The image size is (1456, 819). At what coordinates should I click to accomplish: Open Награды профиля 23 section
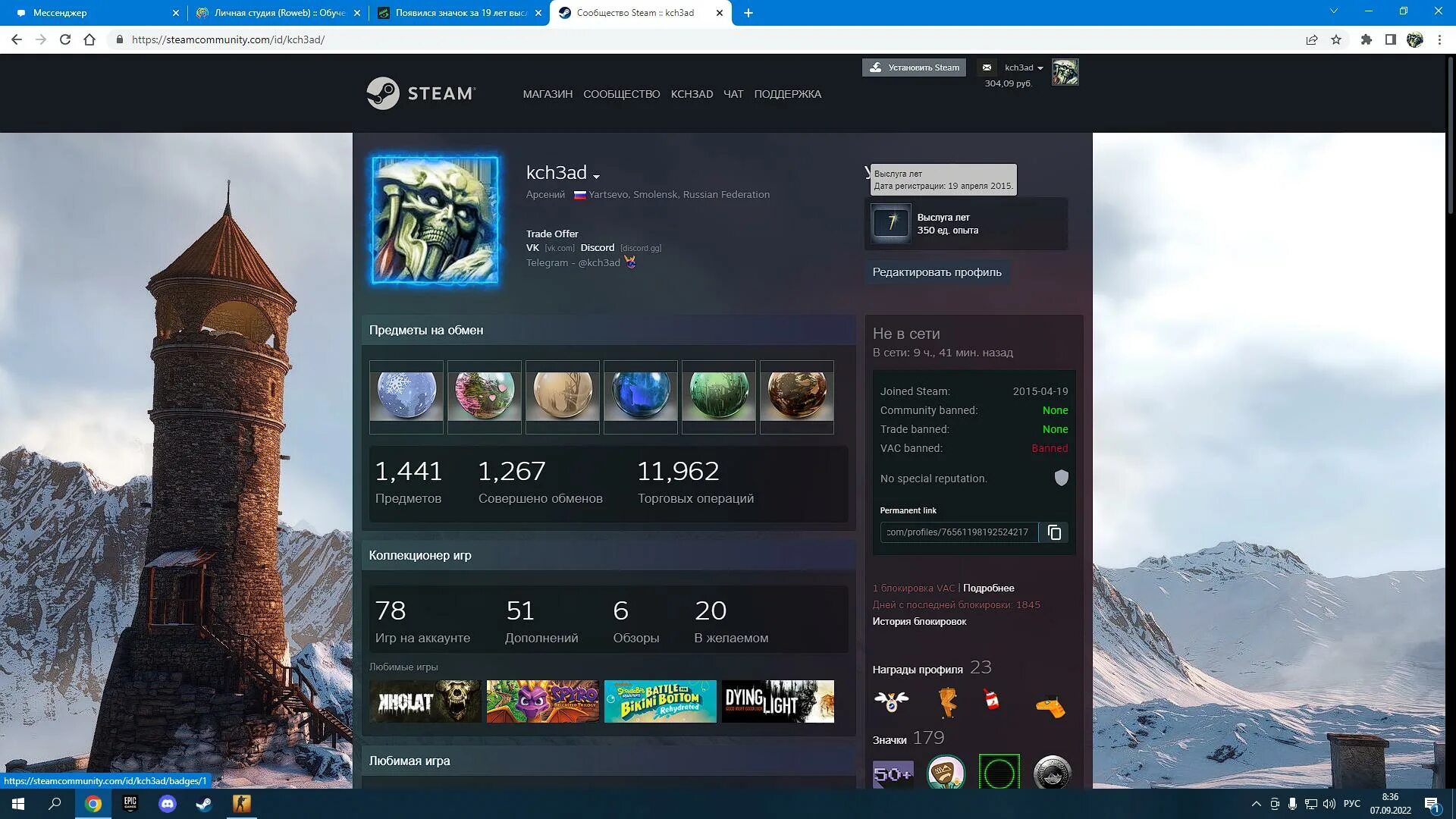[932, 668]
